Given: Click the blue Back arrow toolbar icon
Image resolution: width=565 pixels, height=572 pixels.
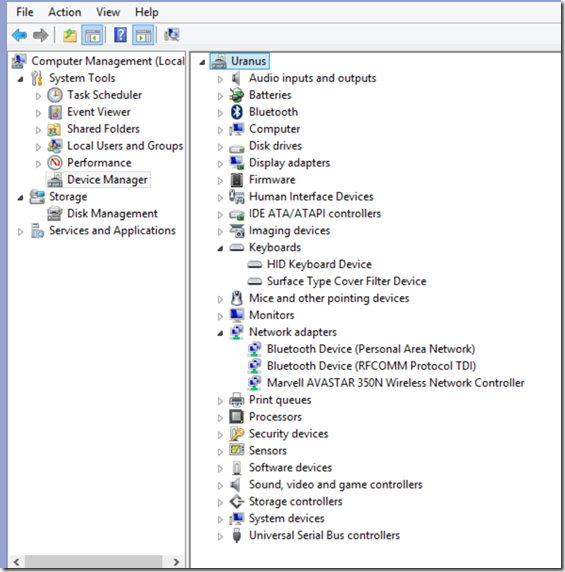Looking at the screenshot, I should click(19, 35).
